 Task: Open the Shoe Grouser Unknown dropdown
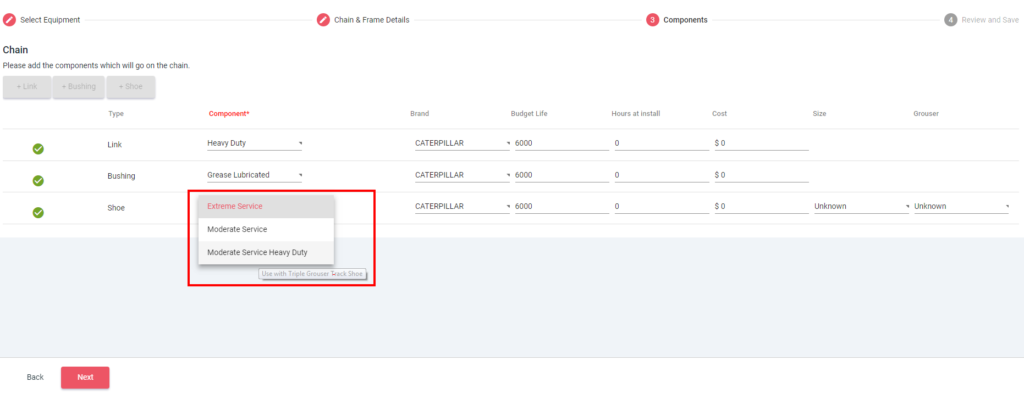tap(961, 206)
